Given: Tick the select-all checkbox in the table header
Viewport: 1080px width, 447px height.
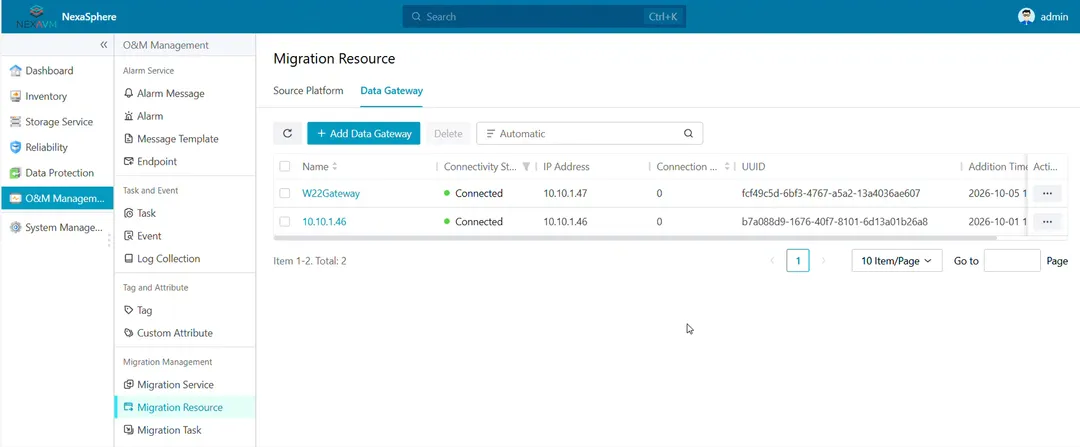Looking at the screenshot, I should pos(284,167).
